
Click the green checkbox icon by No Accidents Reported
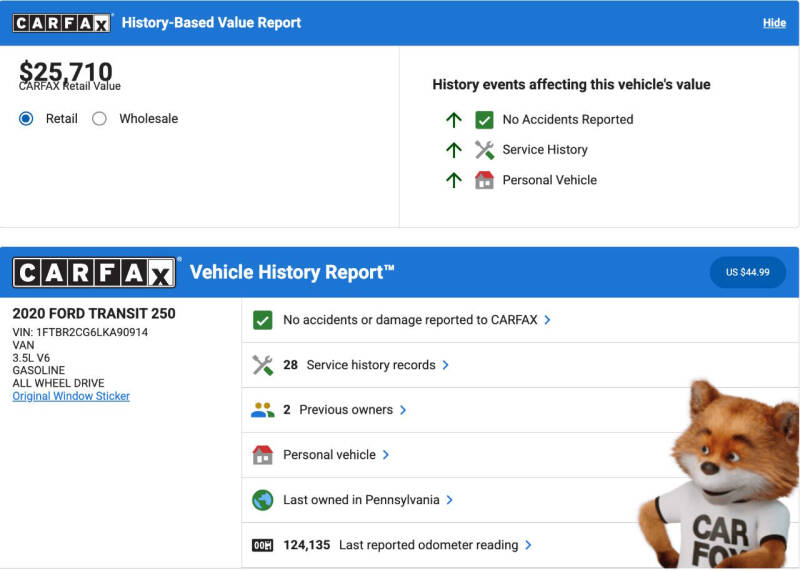coord(484,119)
